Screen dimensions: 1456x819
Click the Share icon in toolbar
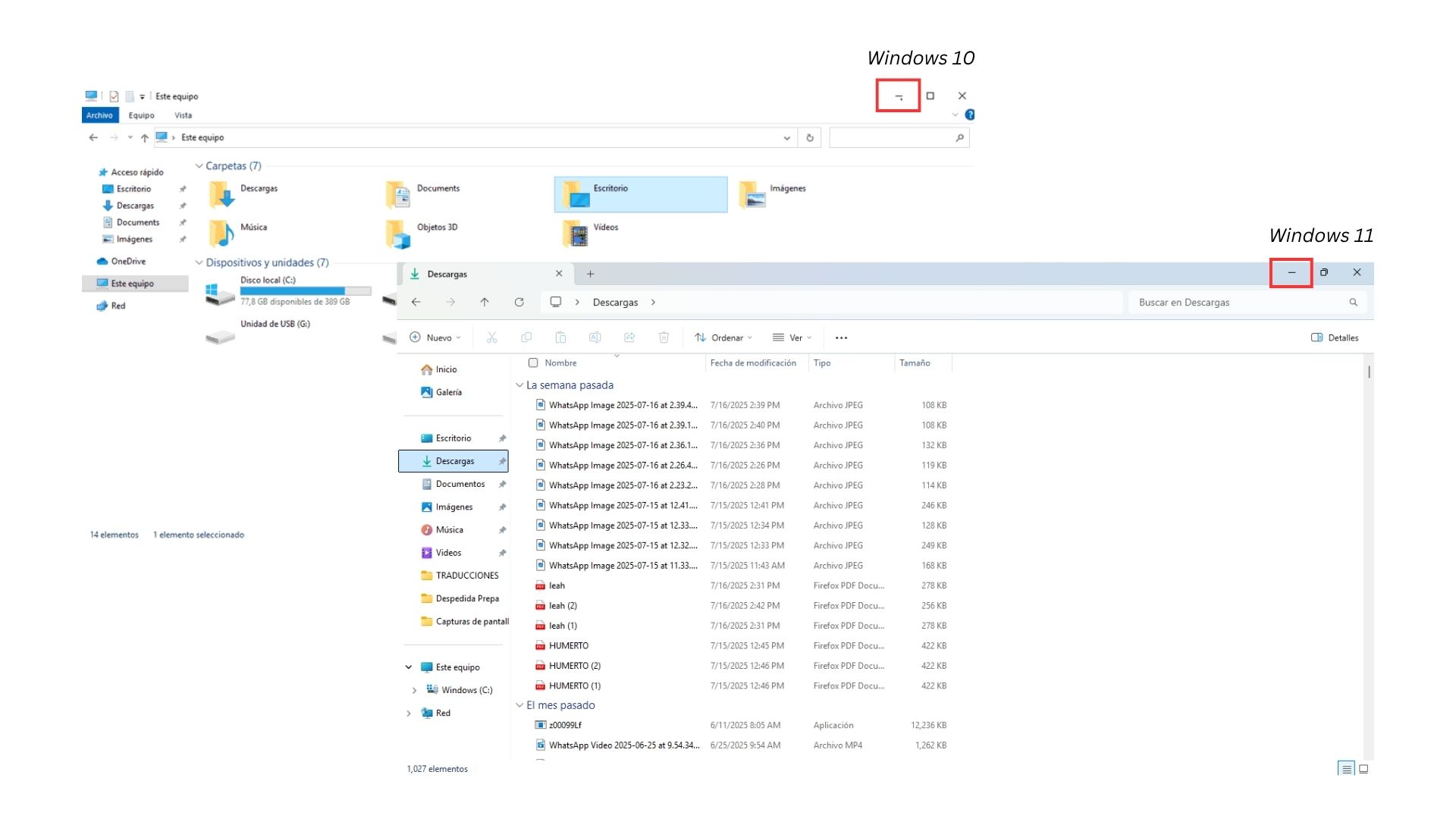tap(629, 337)
